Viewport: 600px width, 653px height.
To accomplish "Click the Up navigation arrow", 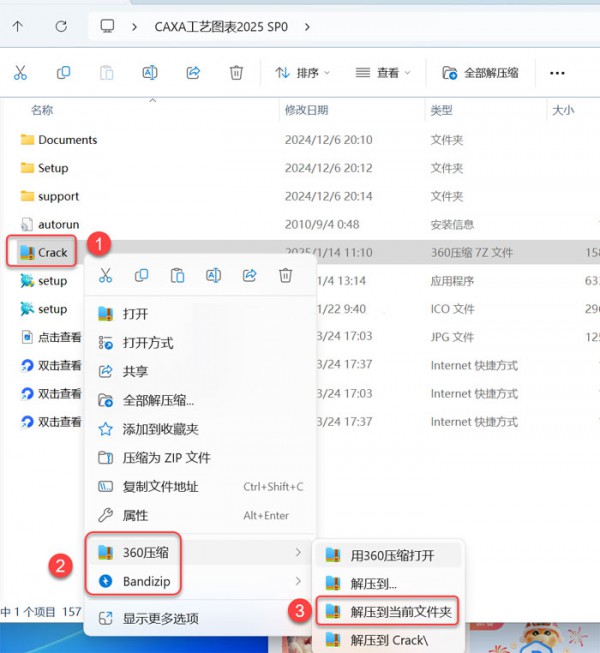I will point(17,27).
